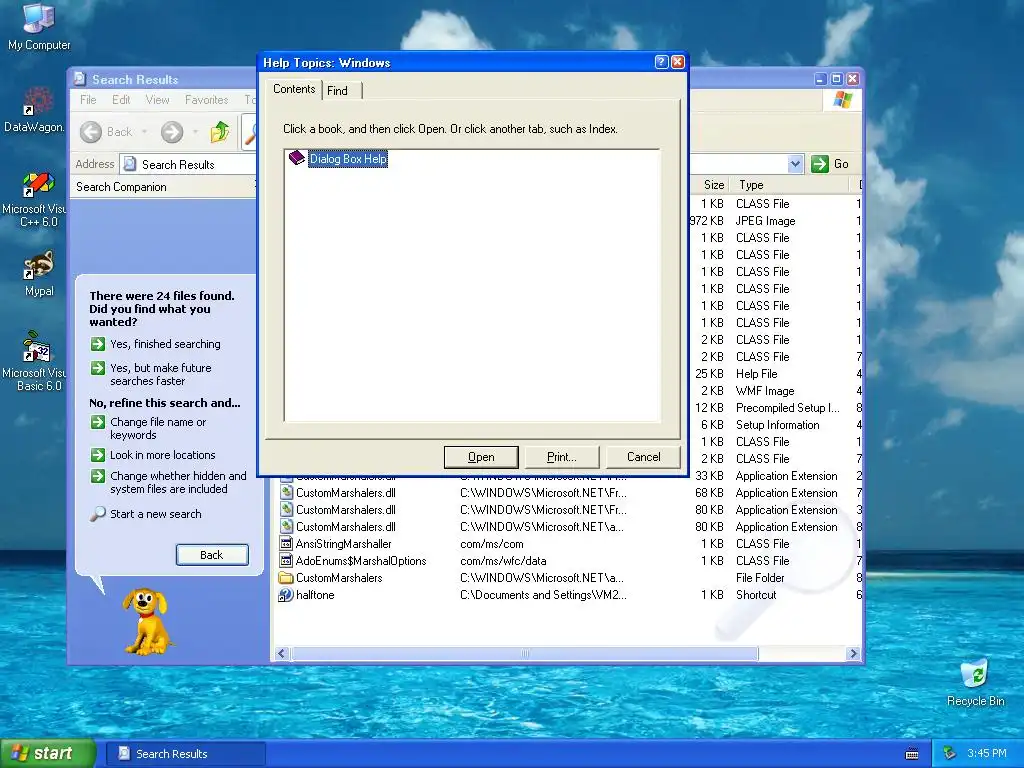Click the Help File type cell
The height and width of the screenshot is (768, 1024).
pyautogui.click(x=756, y=374)
